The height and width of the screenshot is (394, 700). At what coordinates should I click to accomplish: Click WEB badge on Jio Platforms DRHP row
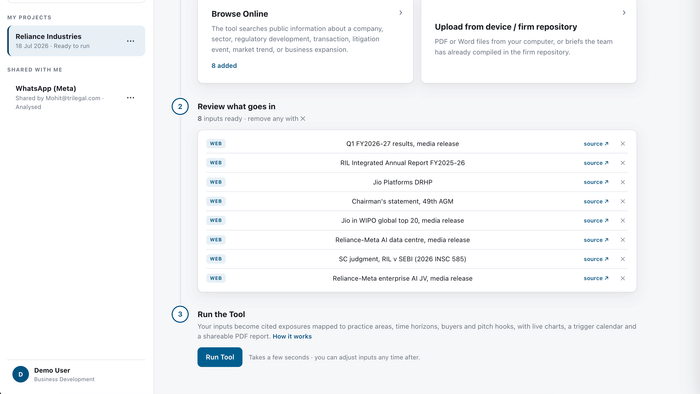[x=216, y=182]
